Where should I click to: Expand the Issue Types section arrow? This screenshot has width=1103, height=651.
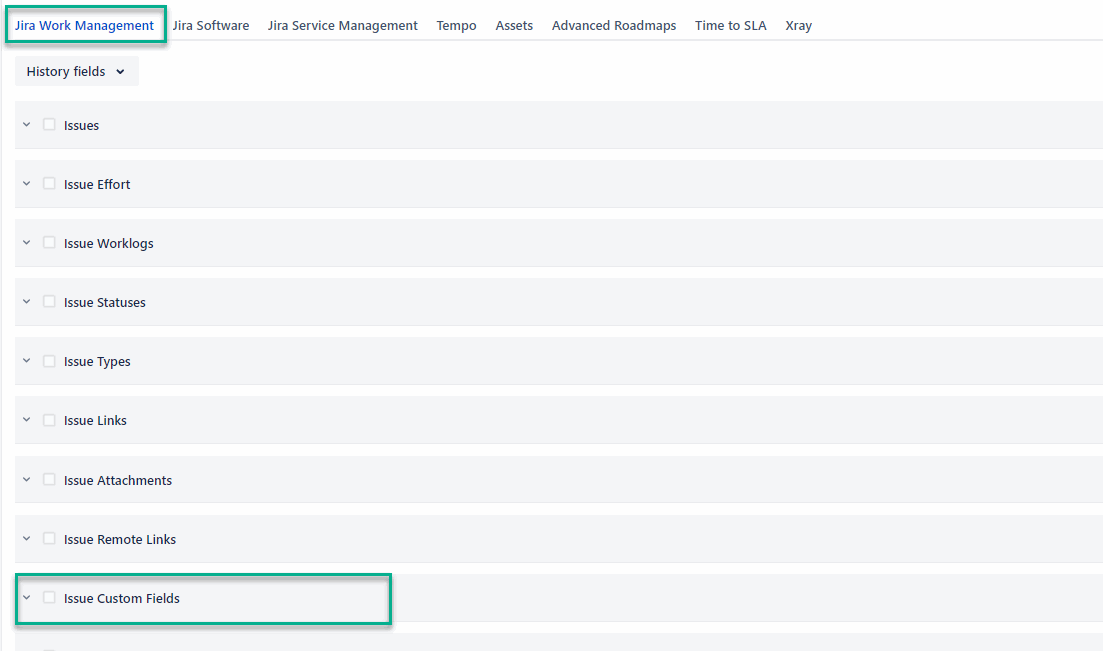point(27,361)
